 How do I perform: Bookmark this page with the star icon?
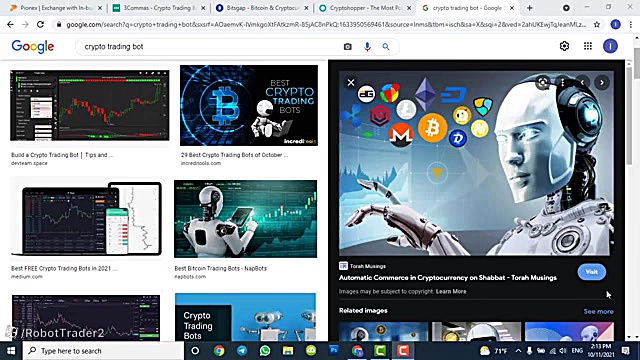(597, 24)
